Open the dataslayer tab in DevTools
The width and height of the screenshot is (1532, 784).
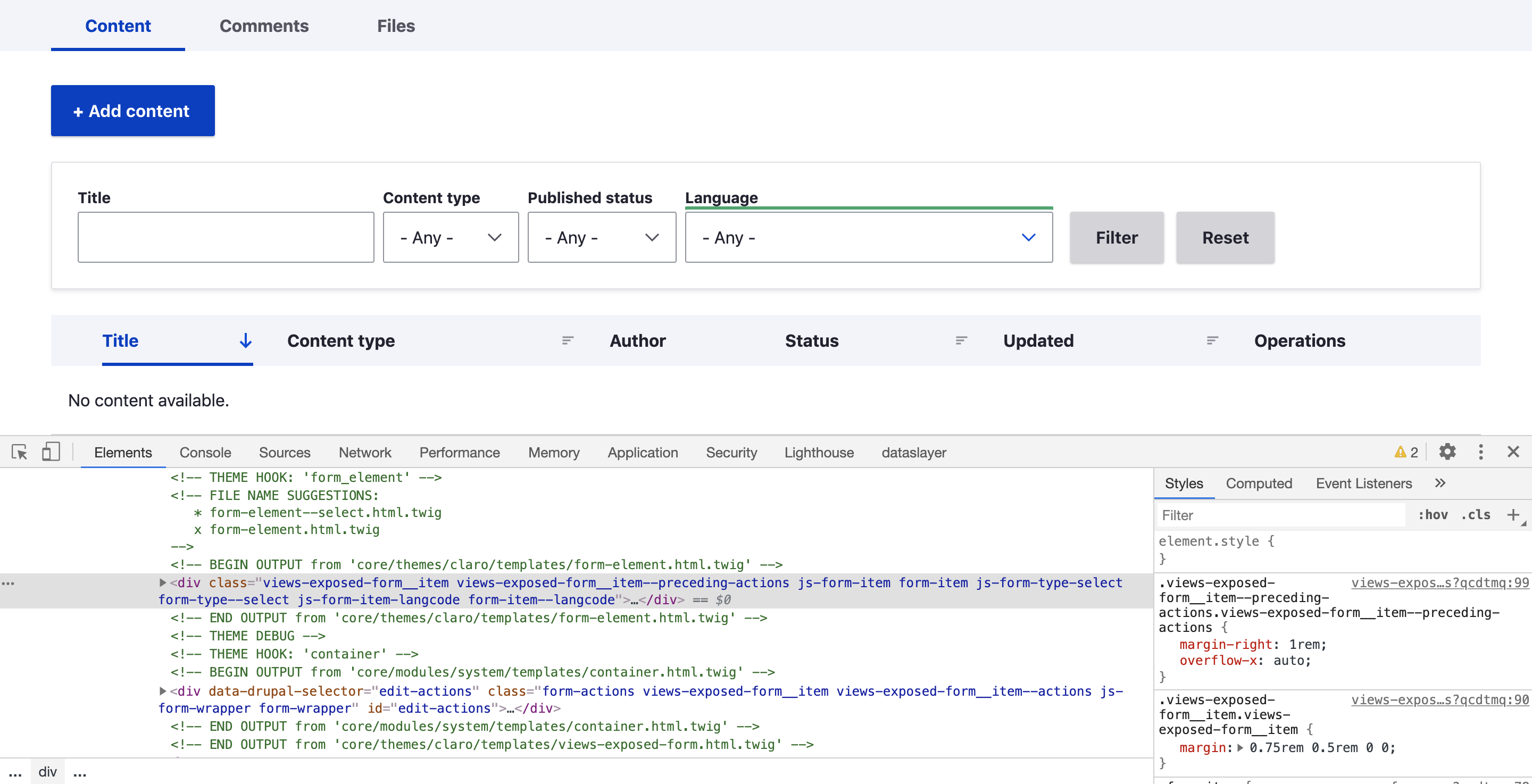pyautogui.click(x=914, y=453)
